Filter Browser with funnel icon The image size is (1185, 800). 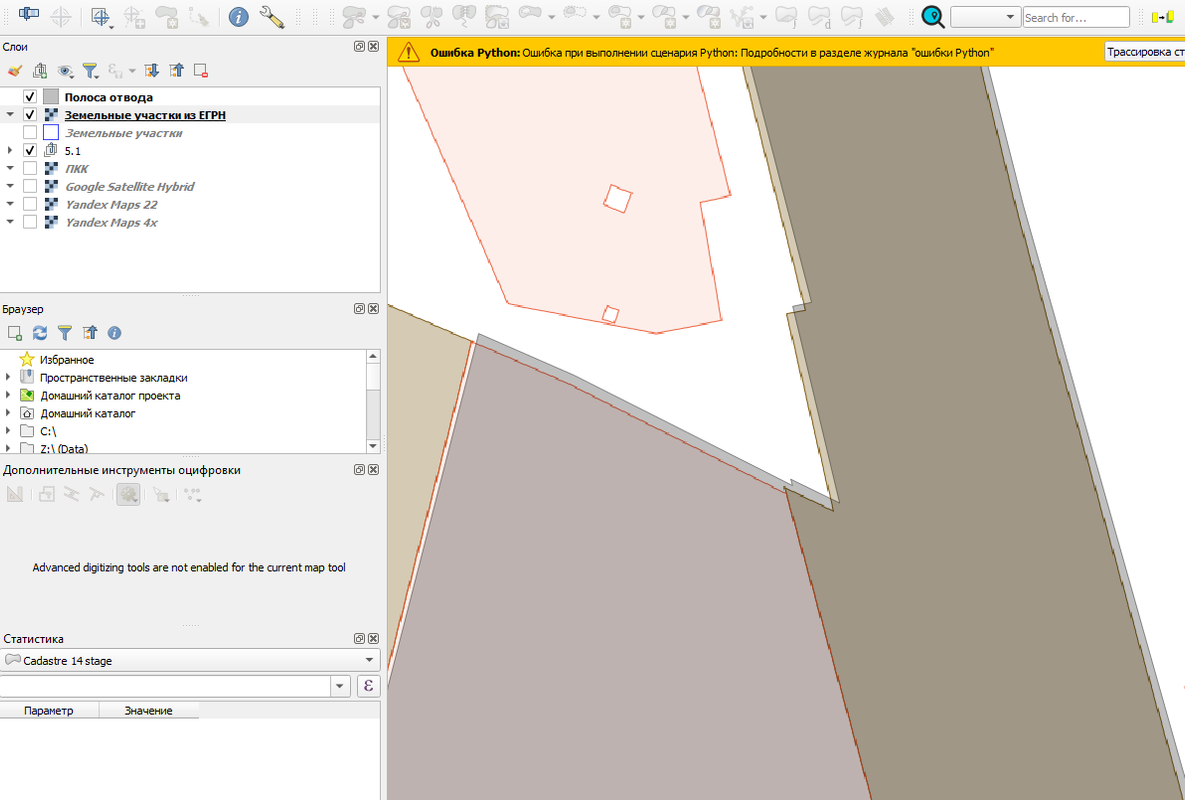pos(65,333)
